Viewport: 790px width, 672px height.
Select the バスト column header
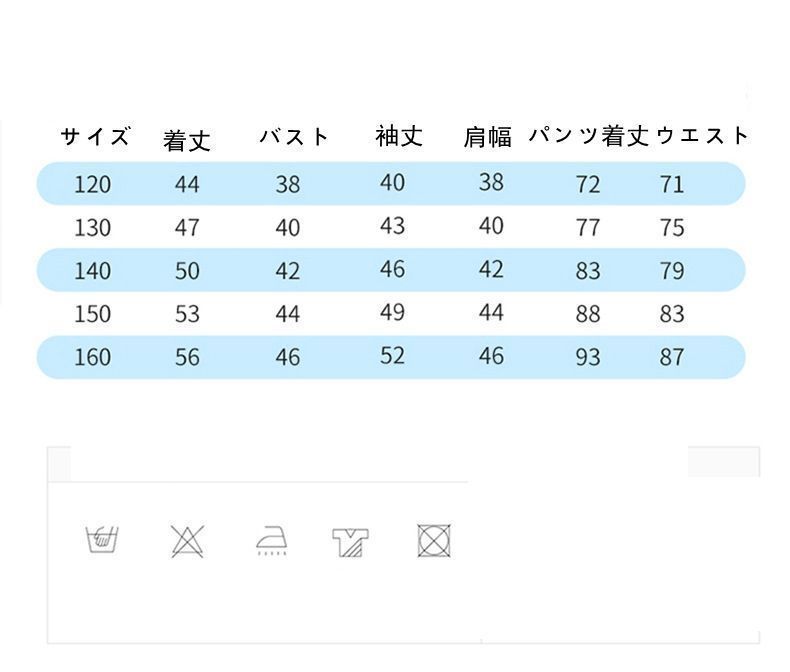pos(294,137)
